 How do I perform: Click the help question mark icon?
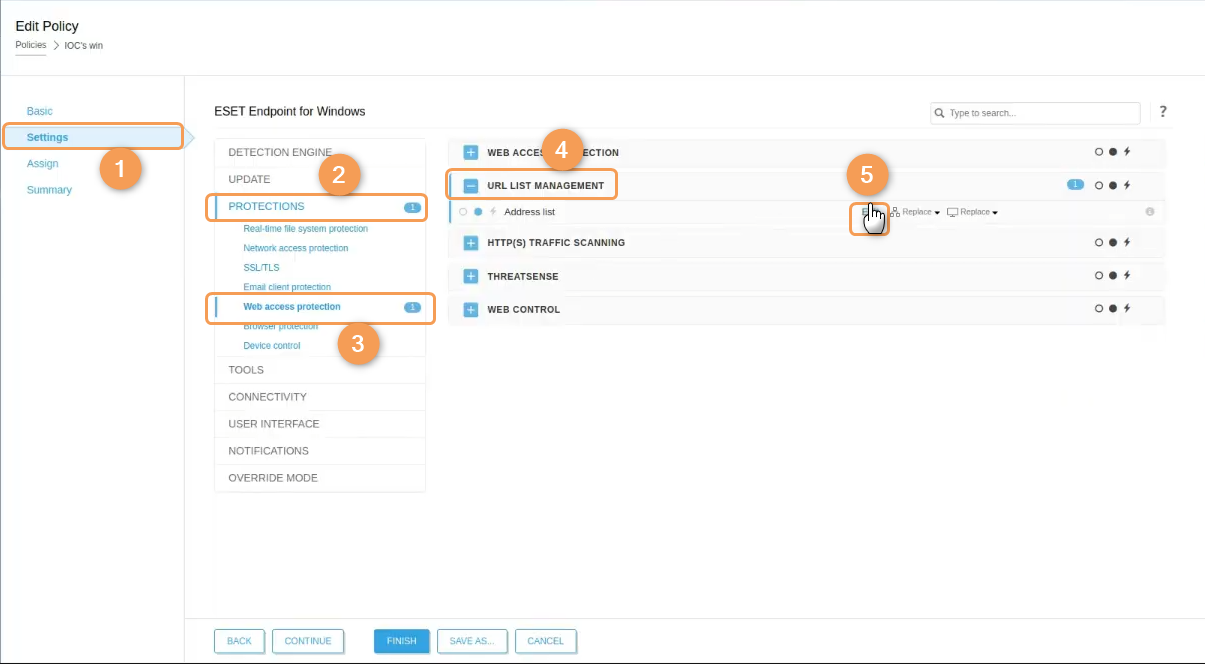(1163, 112)
